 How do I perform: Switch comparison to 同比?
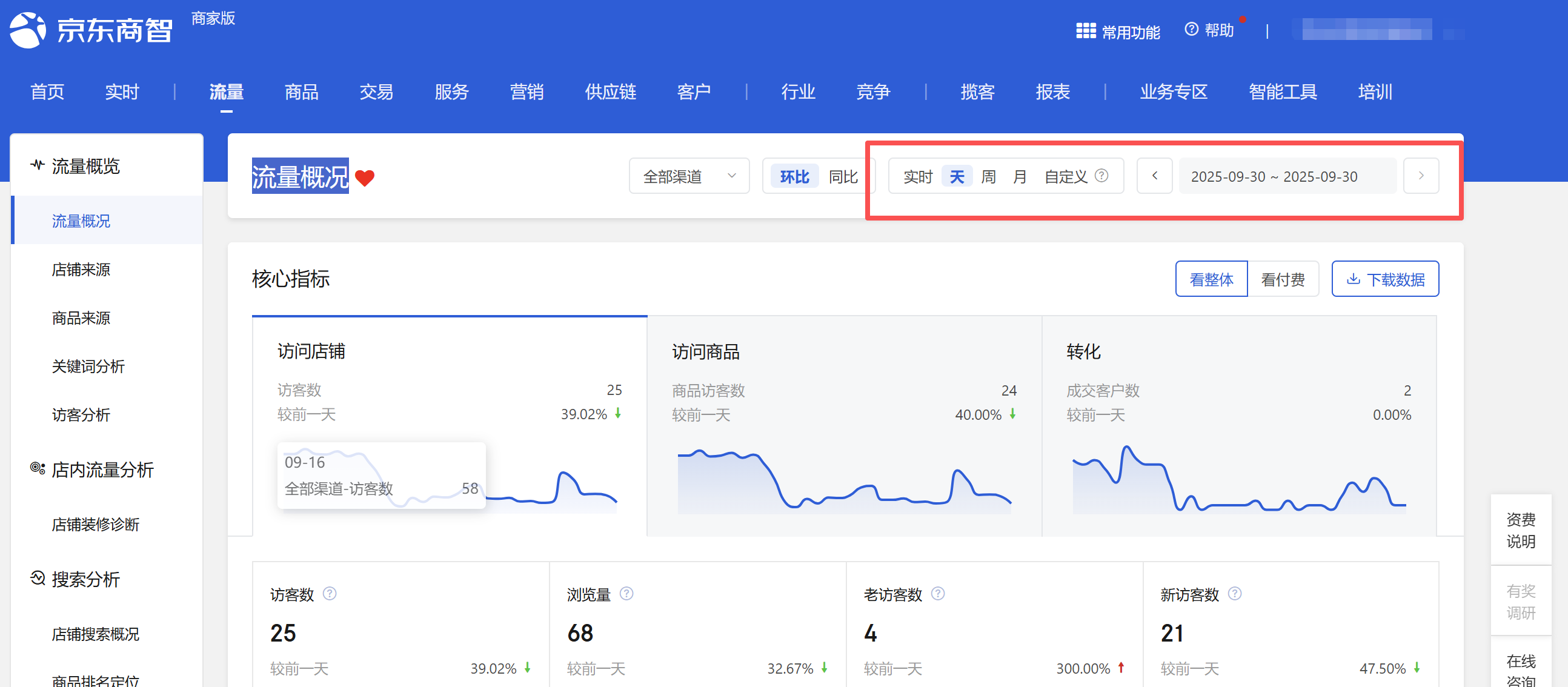(x=843, y=176)
